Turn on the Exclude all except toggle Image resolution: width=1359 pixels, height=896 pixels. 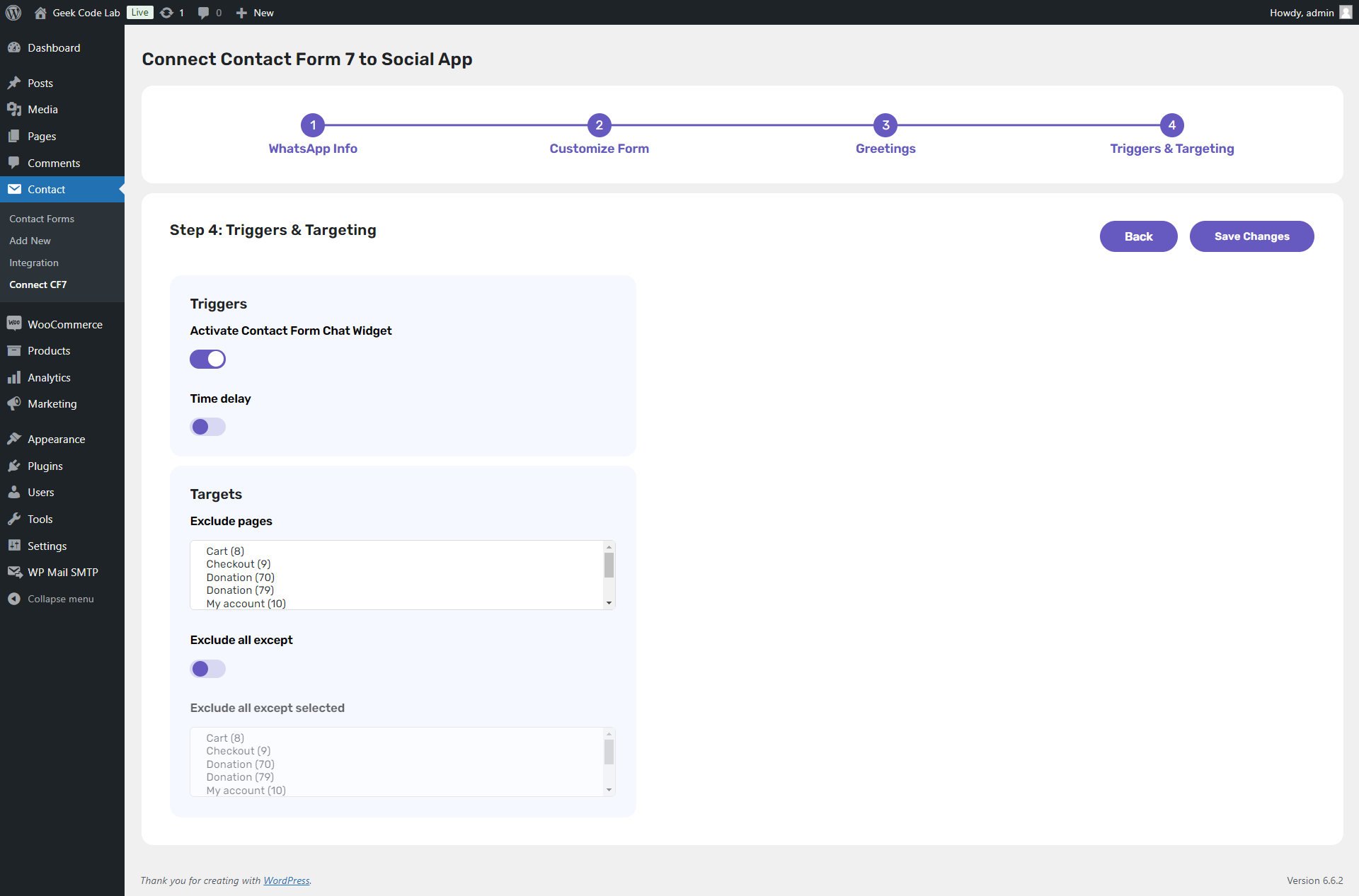[207, 669]
